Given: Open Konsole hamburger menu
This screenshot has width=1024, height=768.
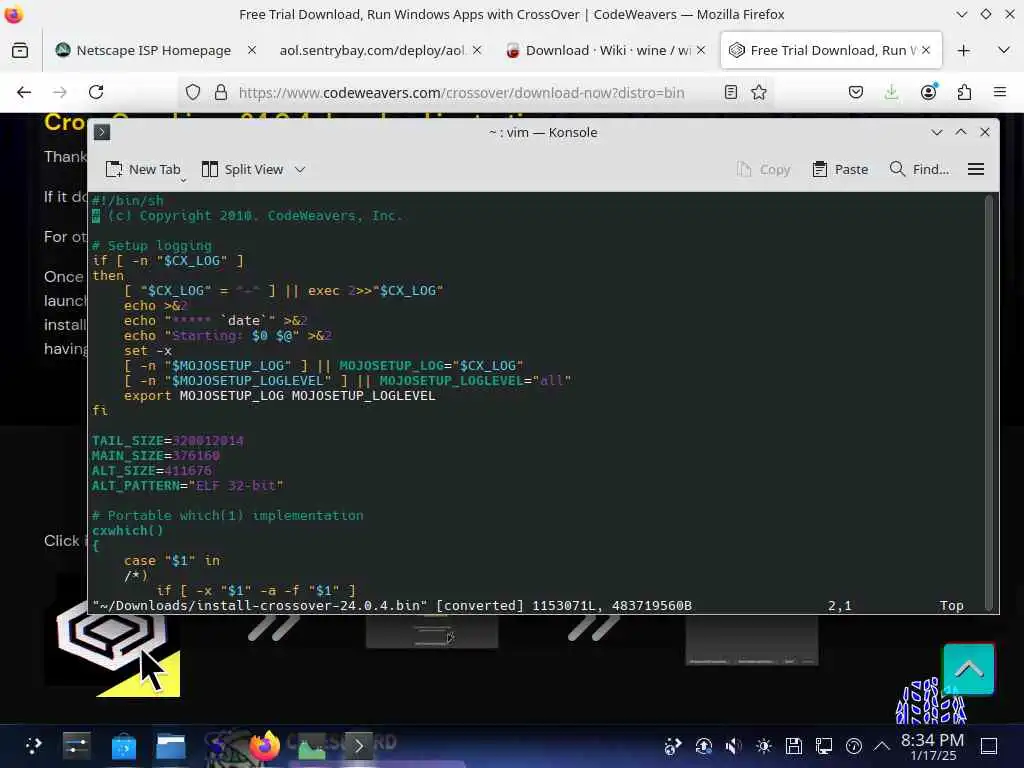Looking at the screenshot, I should [976, 170].
